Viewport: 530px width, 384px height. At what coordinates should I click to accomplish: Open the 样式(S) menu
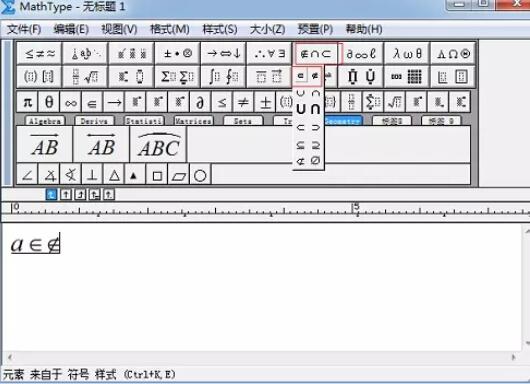coord(220,29)
